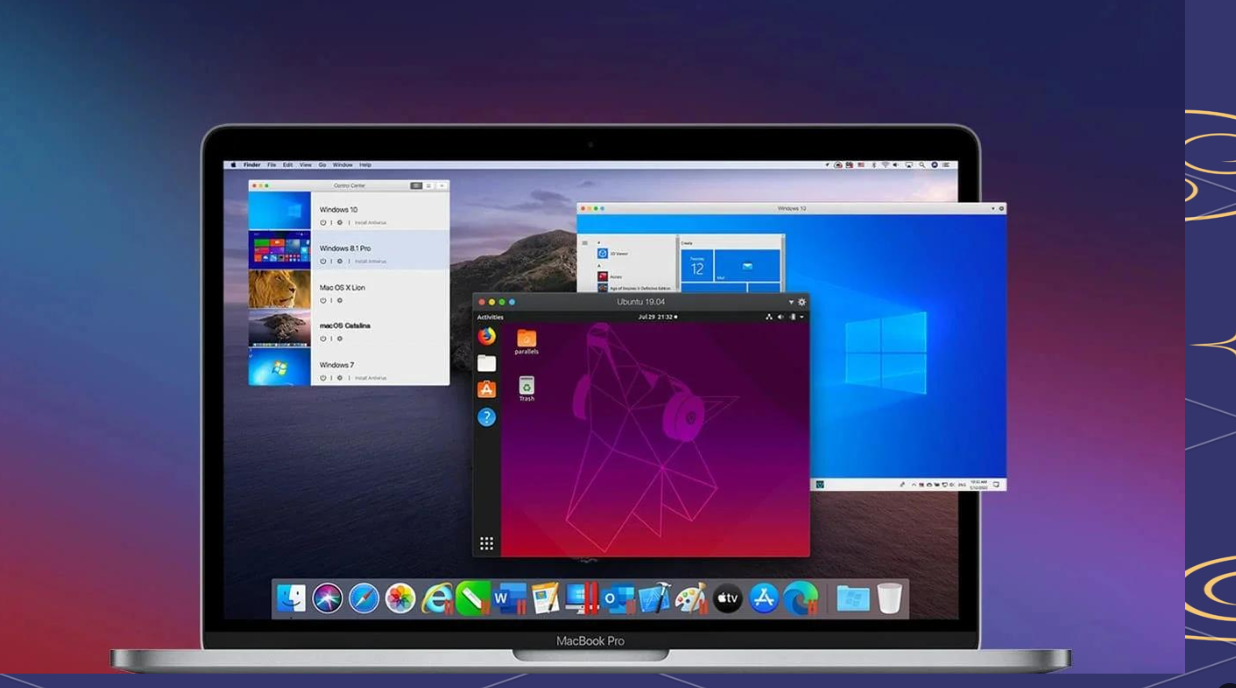The image size is (1236, 688).
Task: Open Mail tile in Windows Start menu
Action: (x=747, y=266)
